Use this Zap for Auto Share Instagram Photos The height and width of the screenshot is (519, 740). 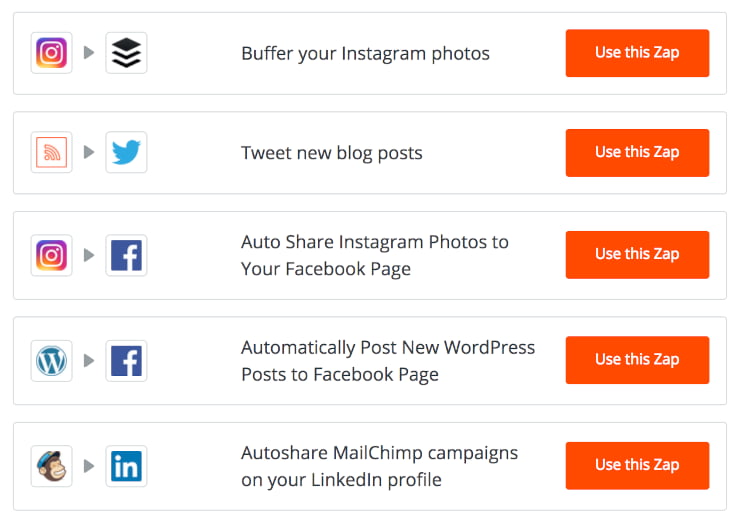click(x=637, y=255)
